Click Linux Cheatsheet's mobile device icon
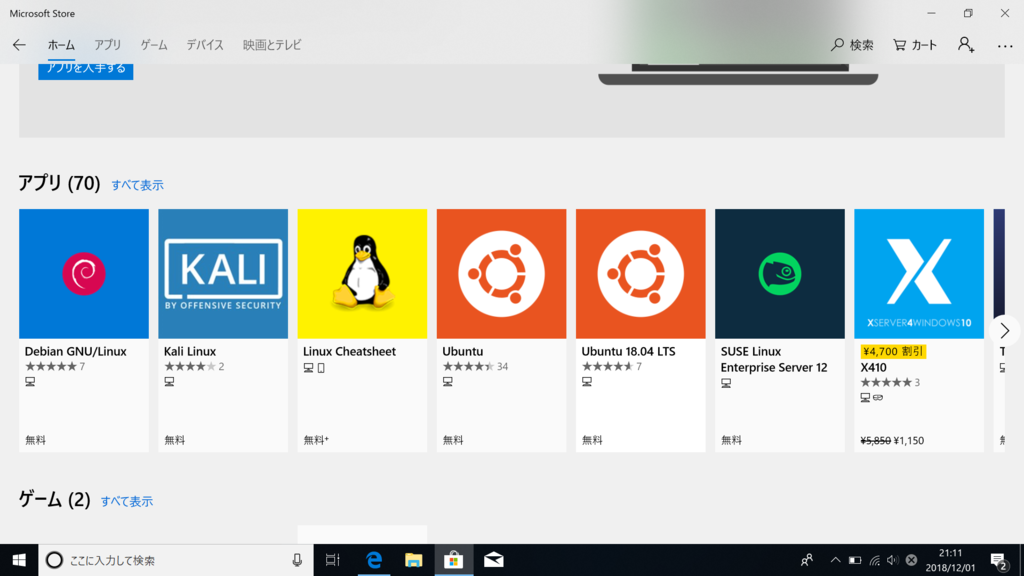Image resolution: width=1024 pixels, height=576 pixels. [321, 368]
